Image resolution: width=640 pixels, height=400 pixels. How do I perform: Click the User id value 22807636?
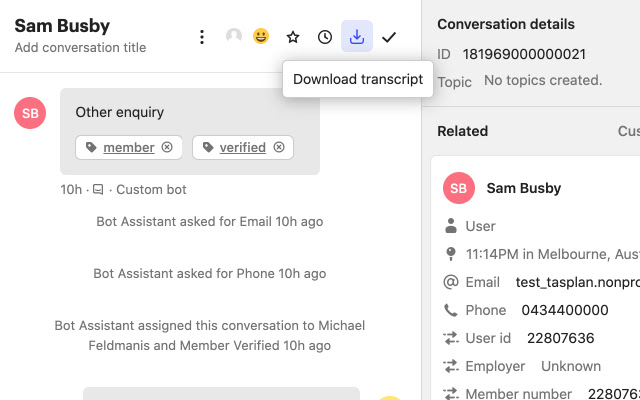coord(560,338)
